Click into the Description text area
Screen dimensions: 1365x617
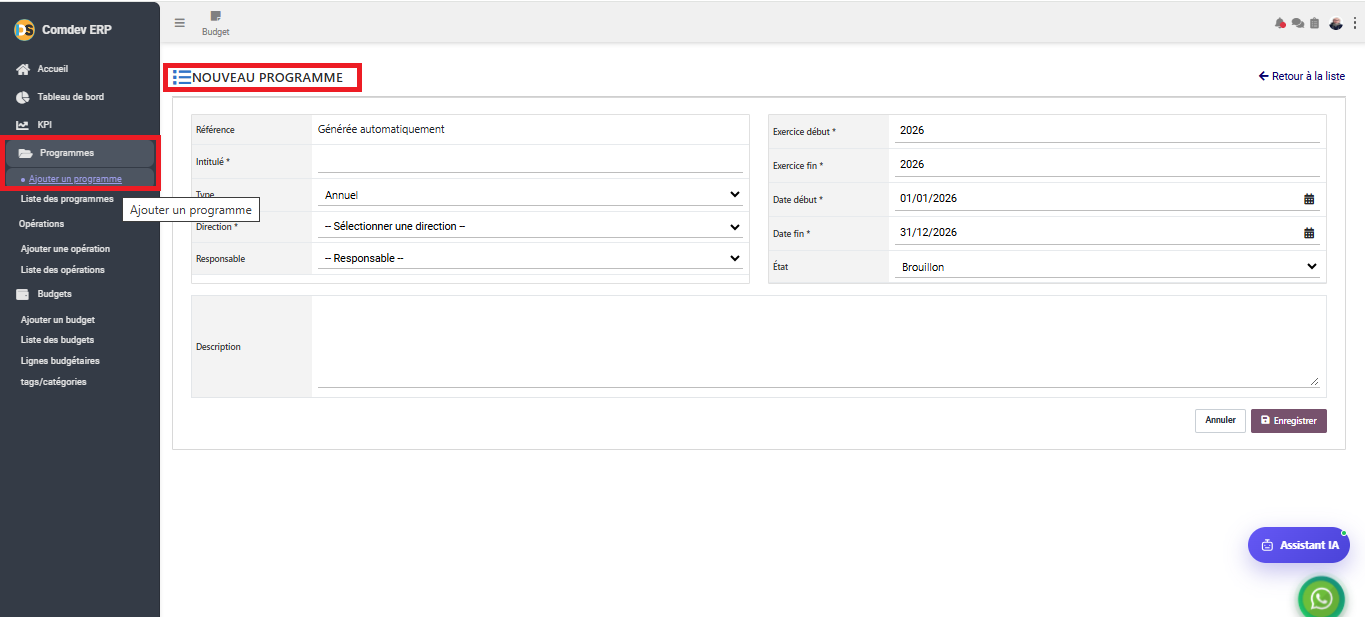818,343
